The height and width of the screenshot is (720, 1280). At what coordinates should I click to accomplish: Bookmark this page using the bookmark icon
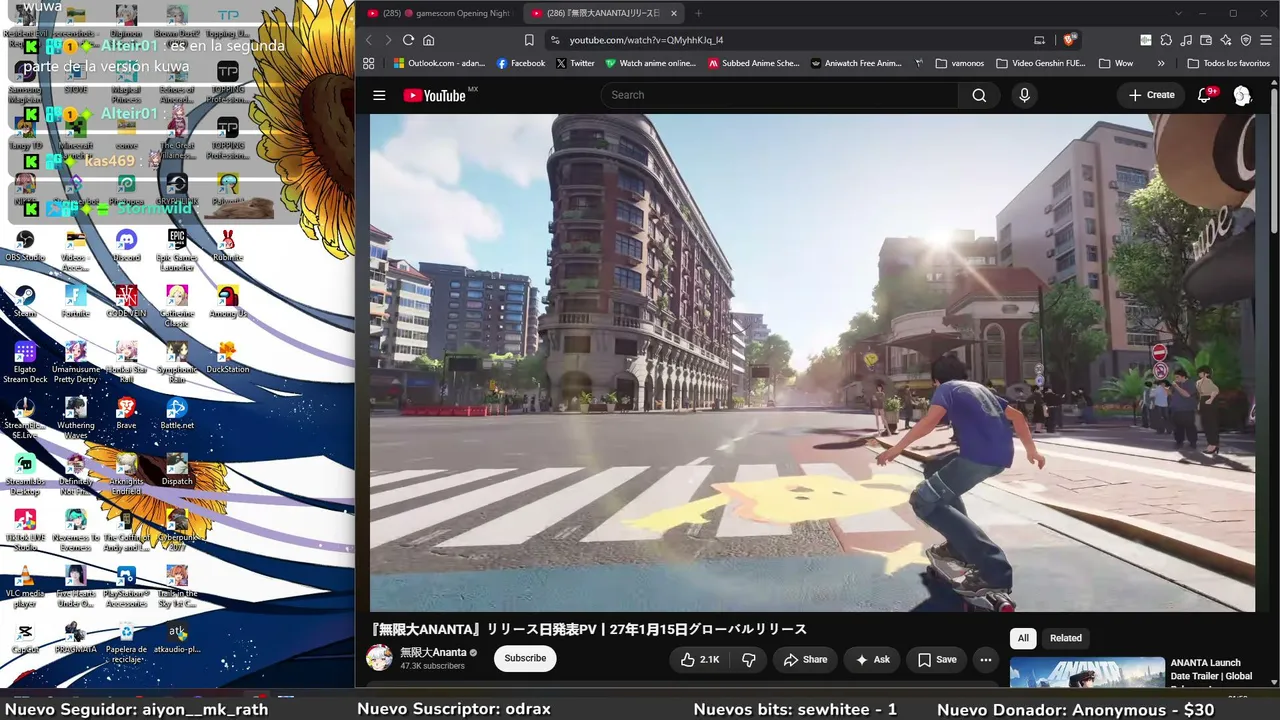click(529, 40)
